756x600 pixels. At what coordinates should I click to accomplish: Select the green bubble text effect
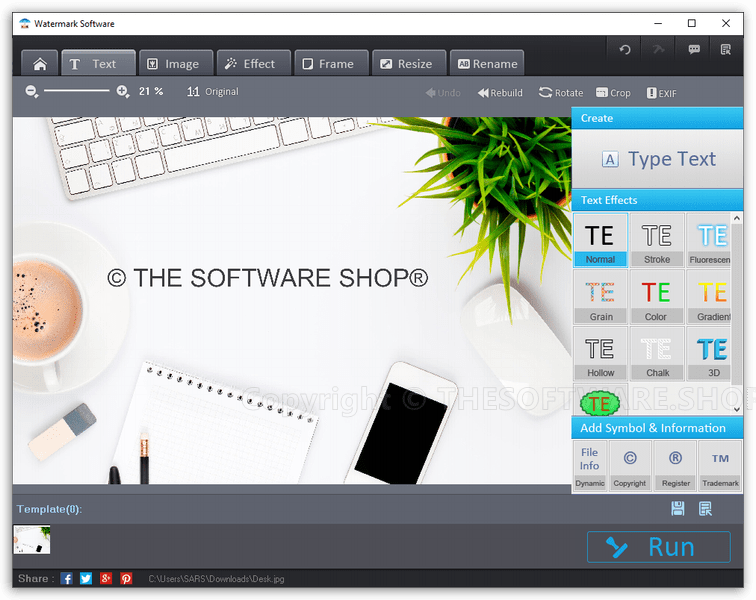[600, 402]
